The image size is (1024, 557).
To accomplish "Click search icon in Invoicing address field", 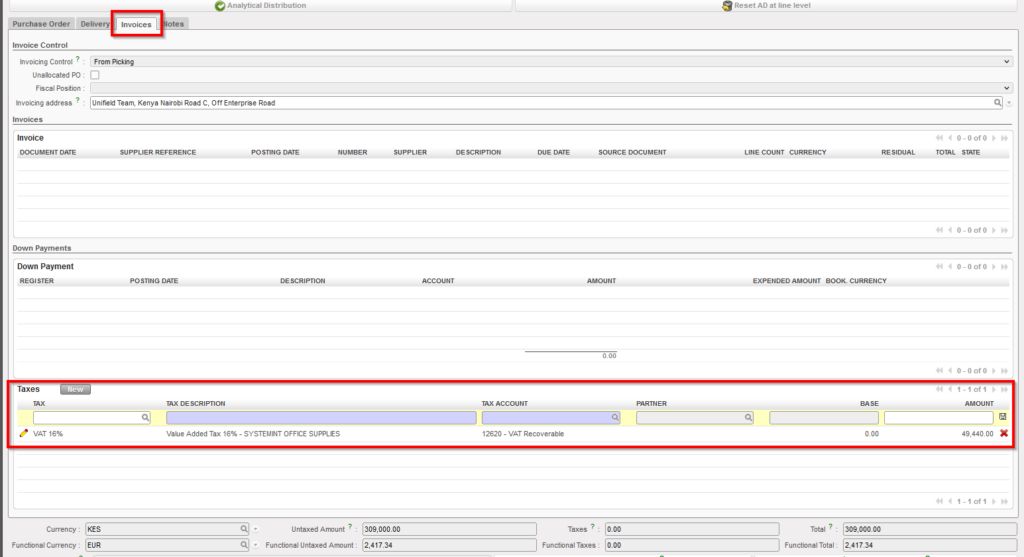I will pos(997,103).
